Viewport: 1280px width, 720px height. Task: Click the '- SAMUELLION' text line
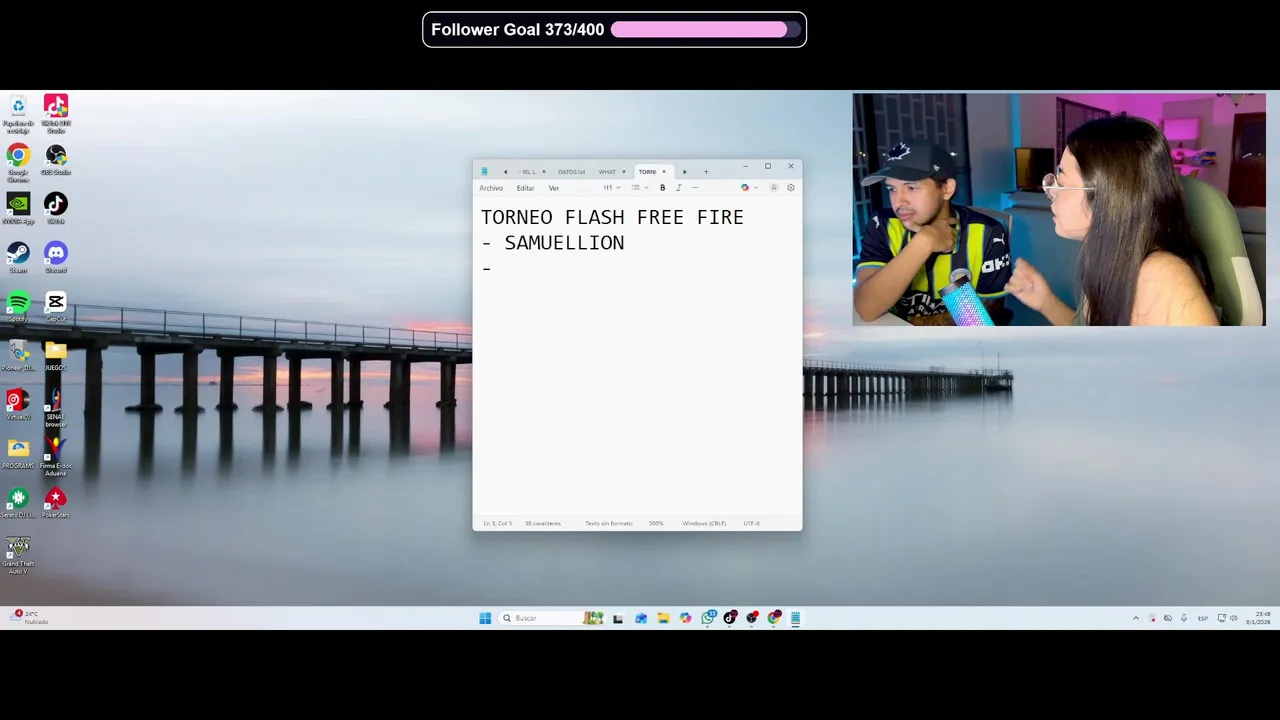point(553,243)
